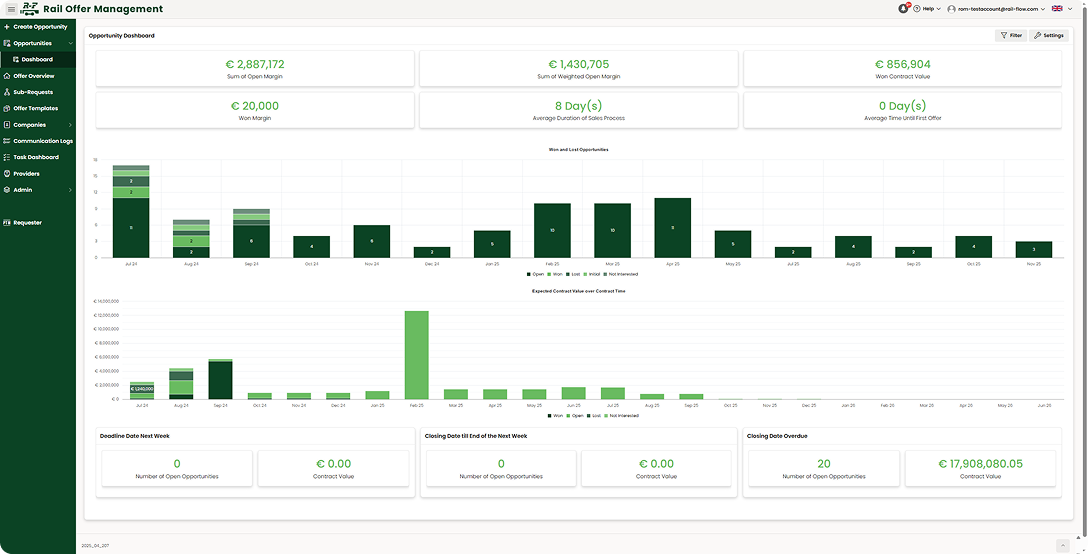Click the € 17,908,080.05 contract value
The image size is (1088, 554).
click(x=980, y=464)
